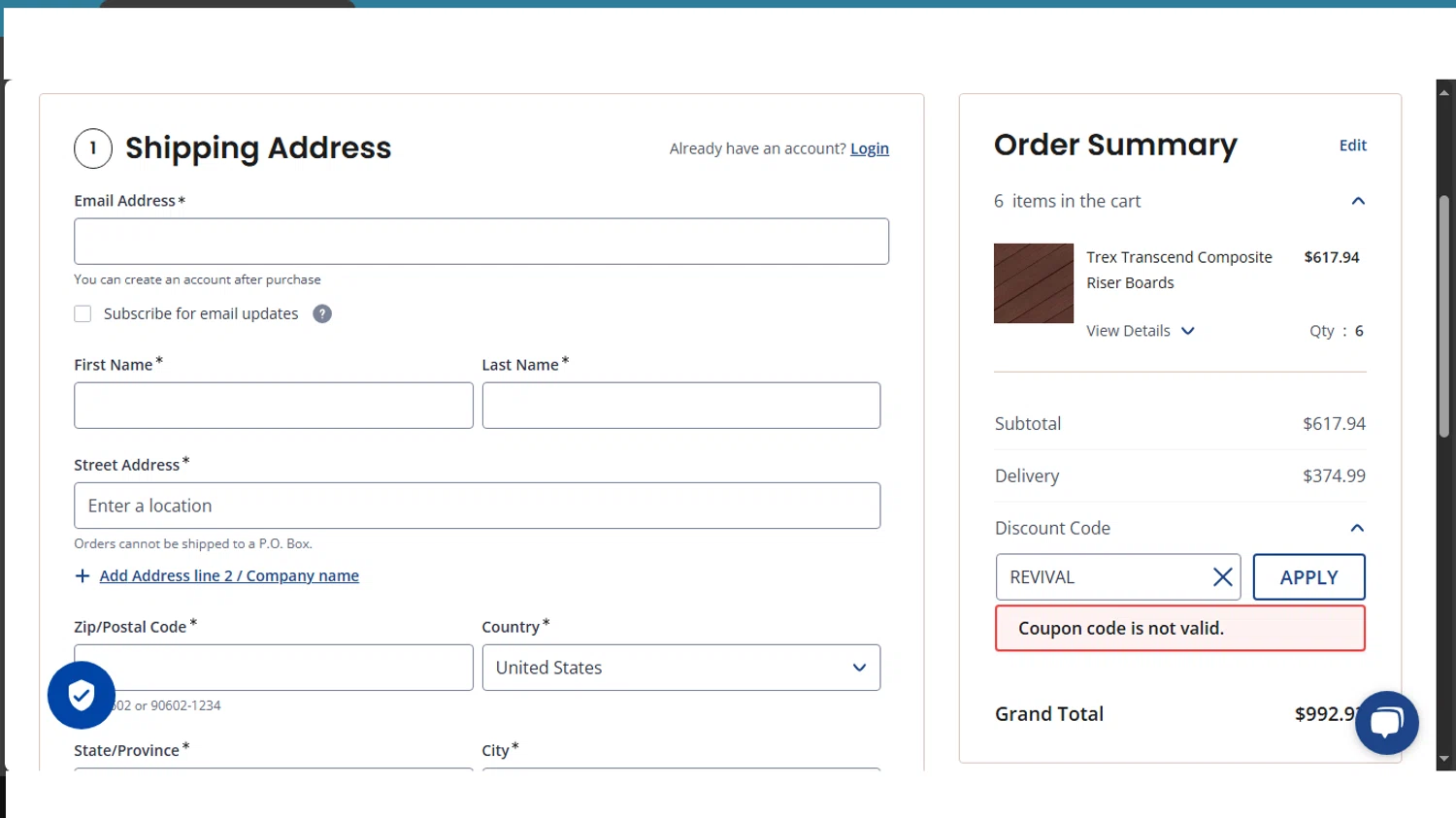The height and width of the screenshot is (818, 1456).
Task: Click the 'Orders cannot be shipped to a P.O. Box.' note
Action: [x=193, y=543]
